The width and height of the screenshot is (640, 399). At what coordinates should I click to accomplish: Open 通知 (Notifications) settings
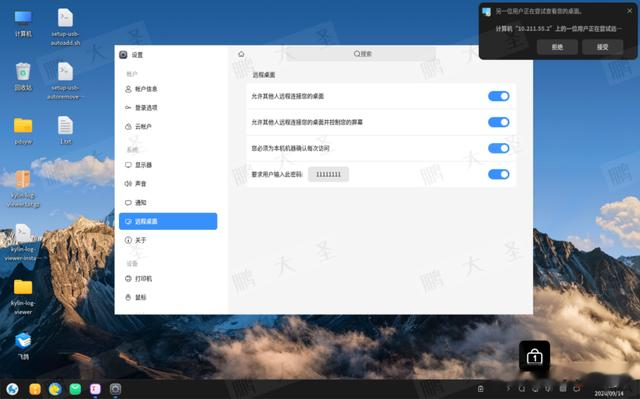coord(168,202)
